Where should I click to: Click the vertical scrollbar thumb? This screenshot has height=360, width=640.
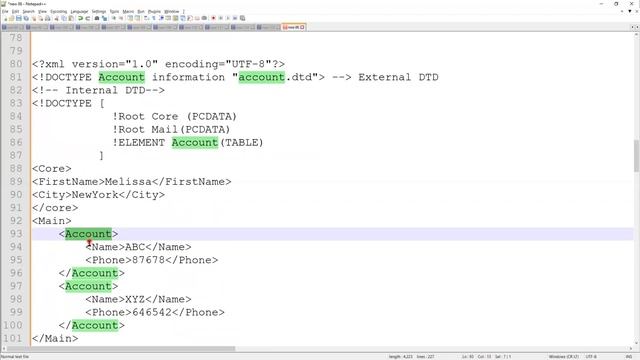pyautogui.click(x=636, y=156)
